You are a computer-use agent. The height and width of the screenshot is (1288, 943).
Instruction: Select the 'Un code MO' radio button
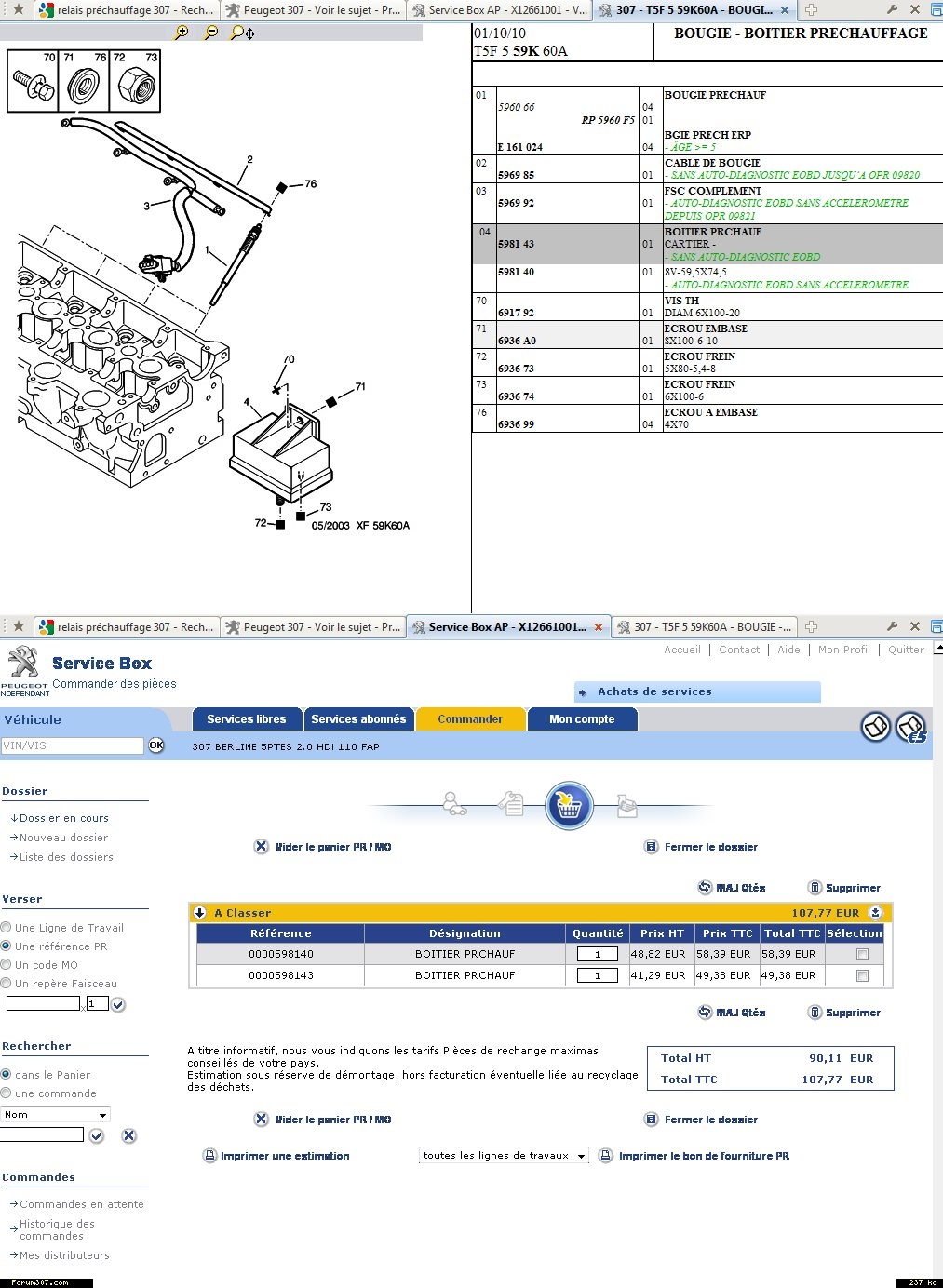pos(7,965)
